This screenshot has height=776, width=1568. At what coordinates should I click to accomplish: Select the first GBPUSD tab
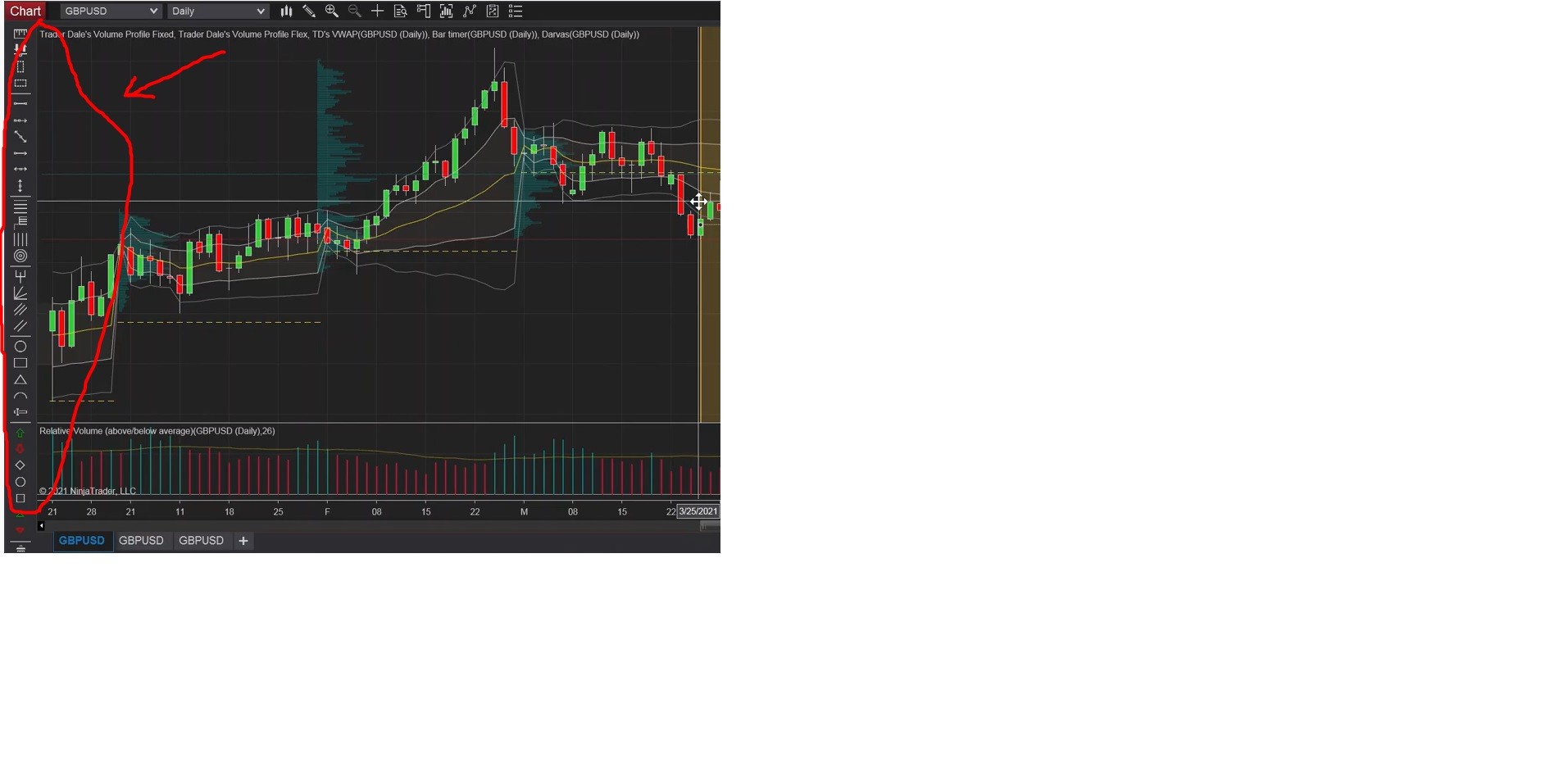coord(82,541)
